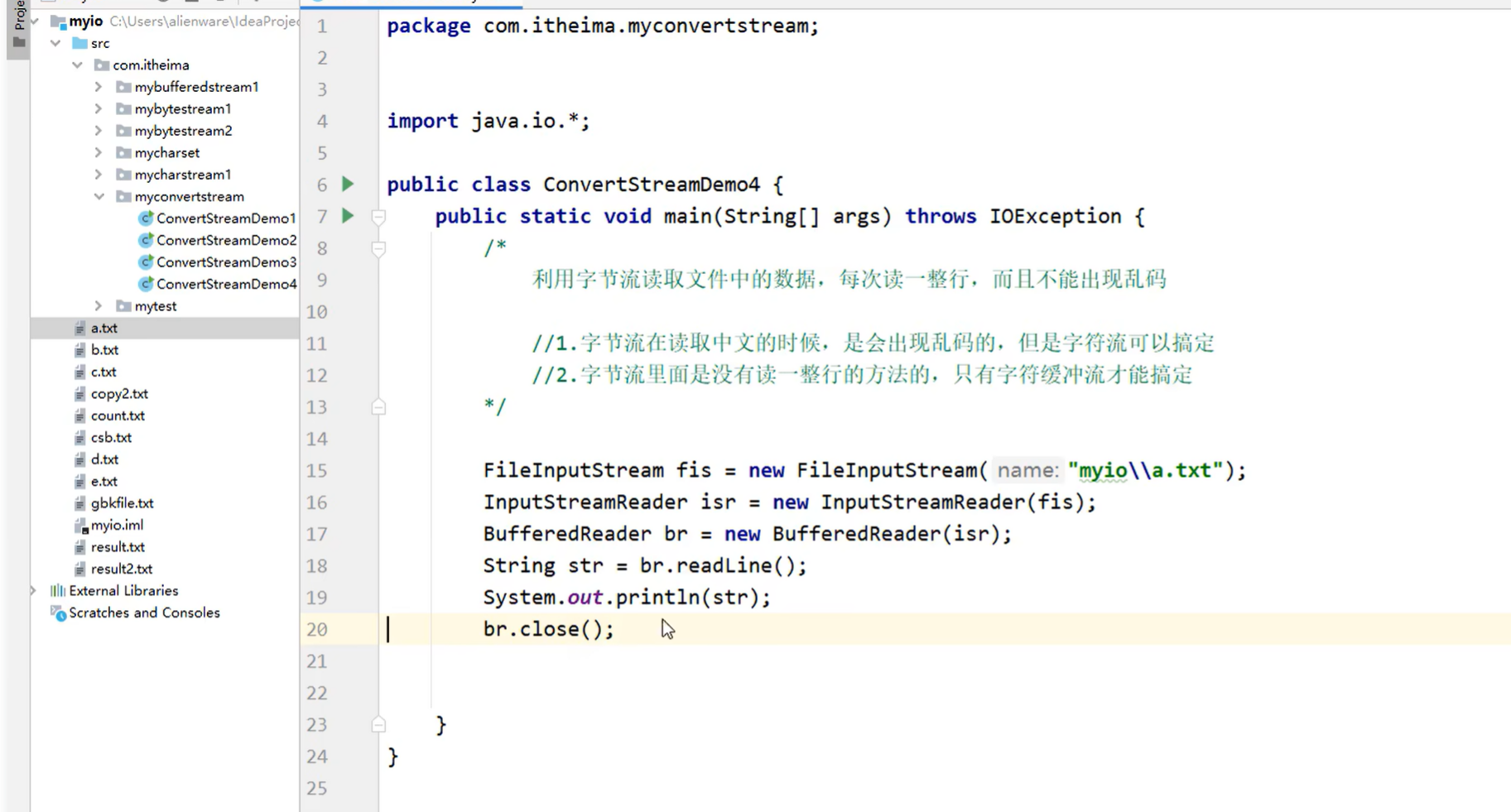
Task: Collapse the com.itheima node
Action: click(77, 65)
